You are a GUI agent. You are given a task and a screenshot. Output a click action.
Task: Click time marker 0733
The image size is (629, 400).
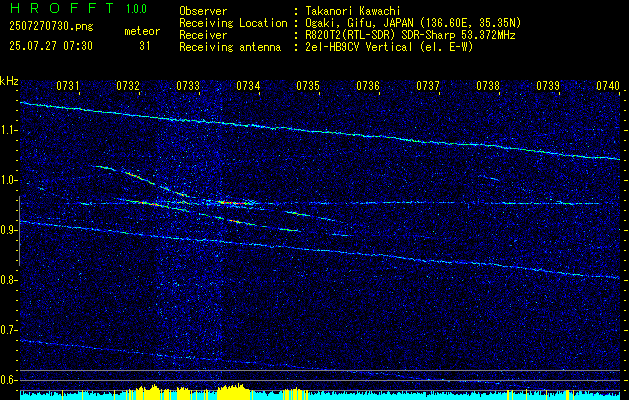pos(188,86)
